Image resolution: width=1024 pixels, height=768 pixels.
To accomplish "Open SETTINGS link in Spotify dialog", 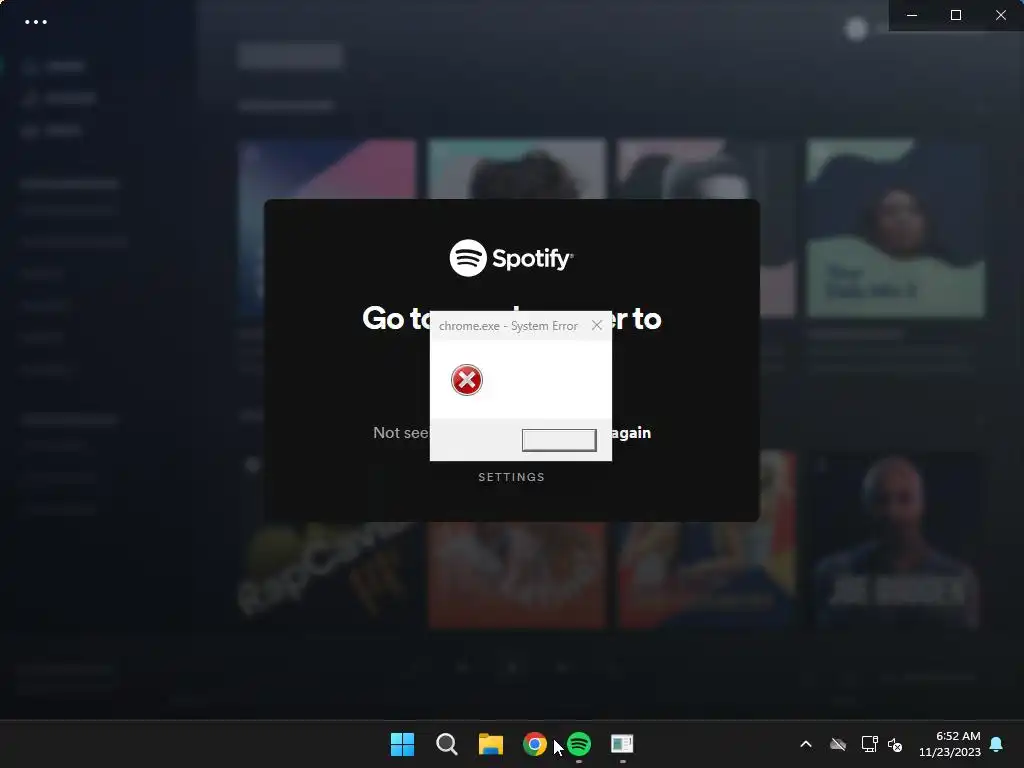I will point(511,477).
